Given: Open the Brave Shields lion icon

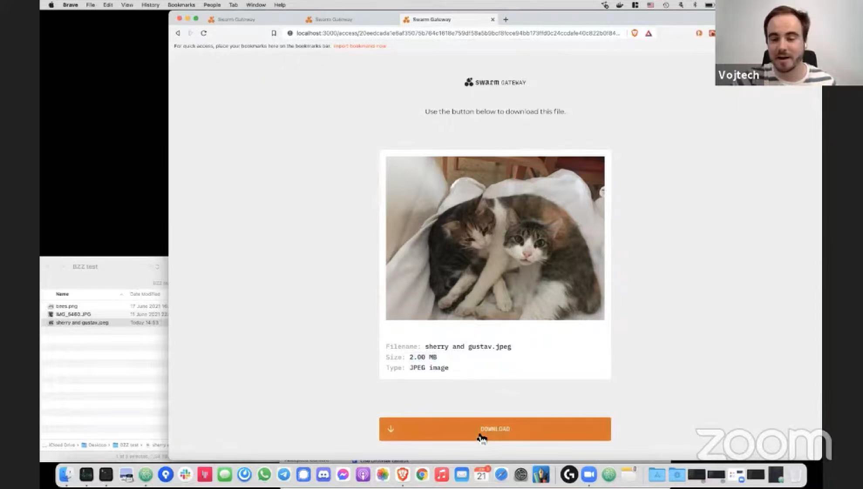Looking at the screenshot, I should pyautogui.click(x=635, y=33).
